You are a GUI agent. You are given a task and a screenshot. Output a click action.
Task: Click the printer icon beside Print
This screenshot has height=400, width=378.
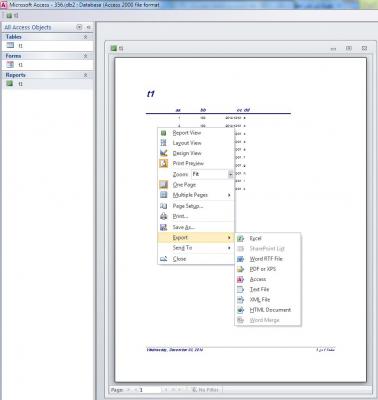164,216
